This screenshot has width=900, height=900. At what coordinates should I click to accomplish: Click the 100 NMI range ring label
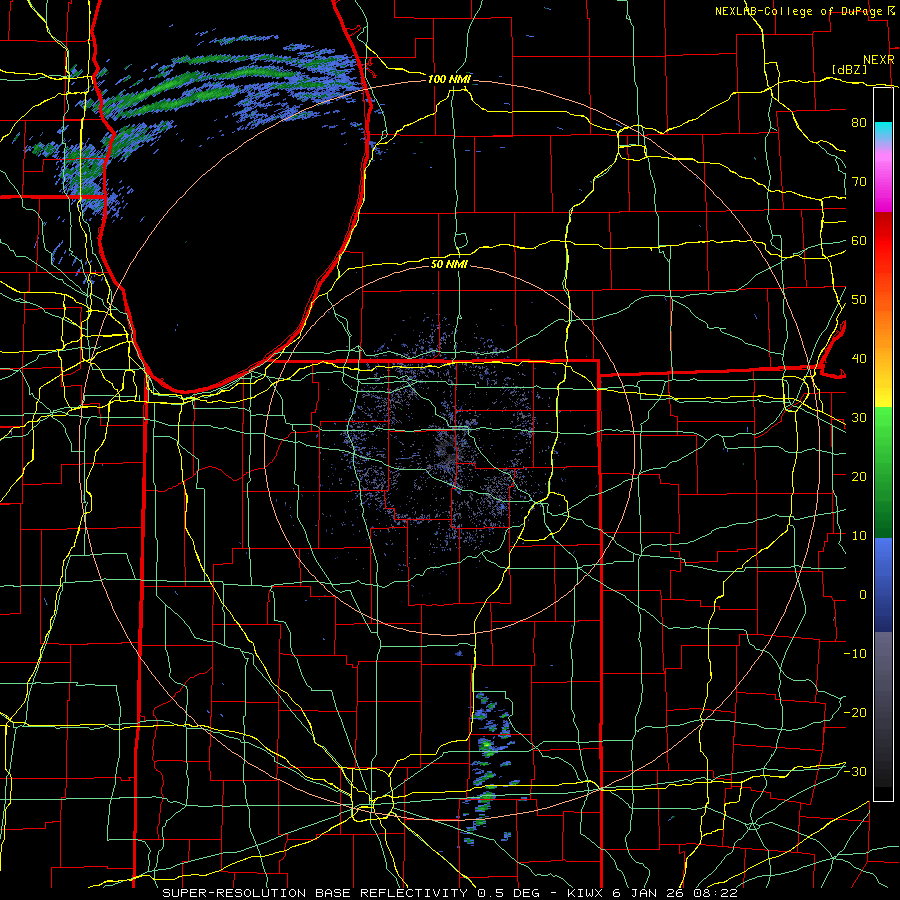[449, 79]
